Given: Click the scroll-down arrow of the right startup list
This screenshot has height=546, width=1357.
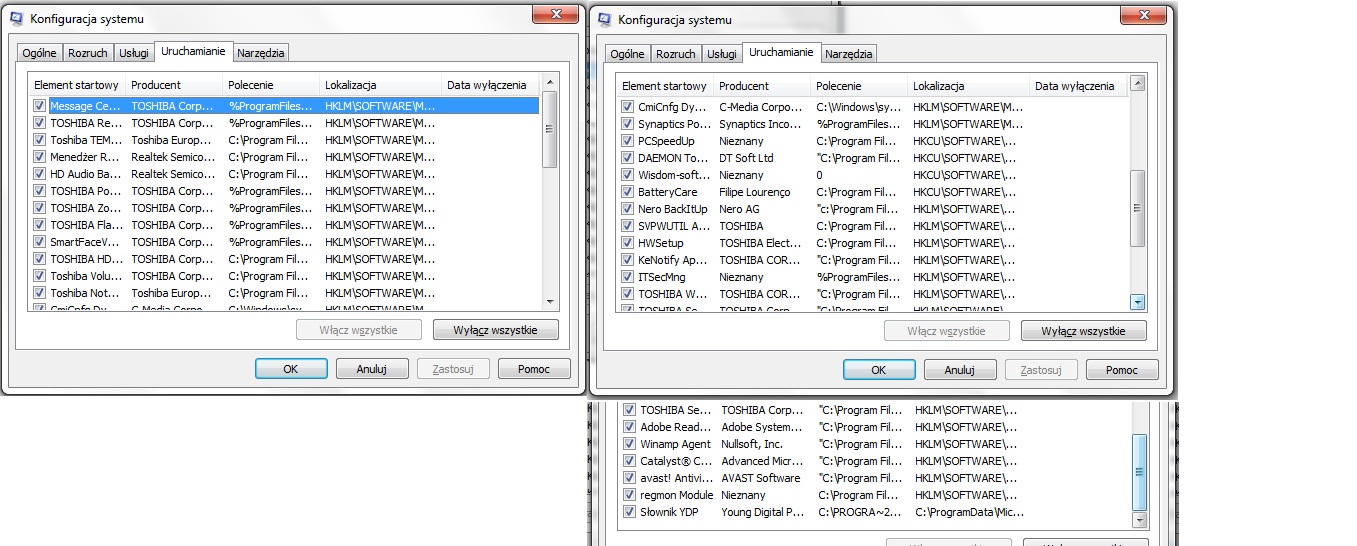Looking at the screenshot, I should 1137,302.
